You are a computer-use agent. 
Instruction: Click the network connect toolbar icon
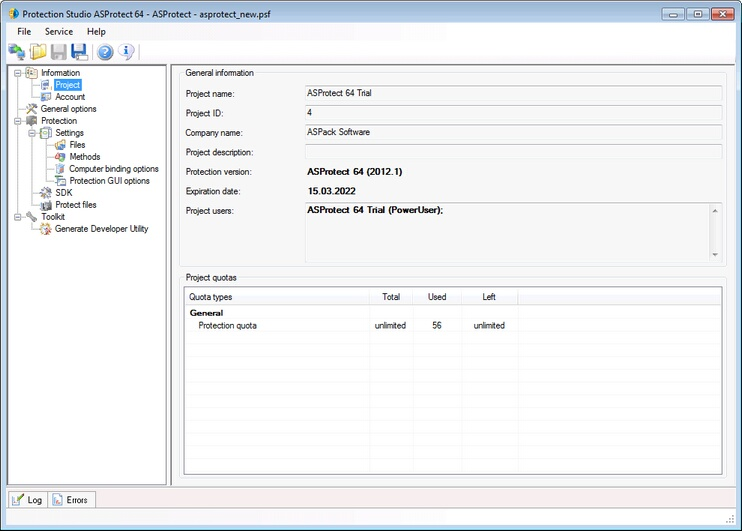pos(17,52)
